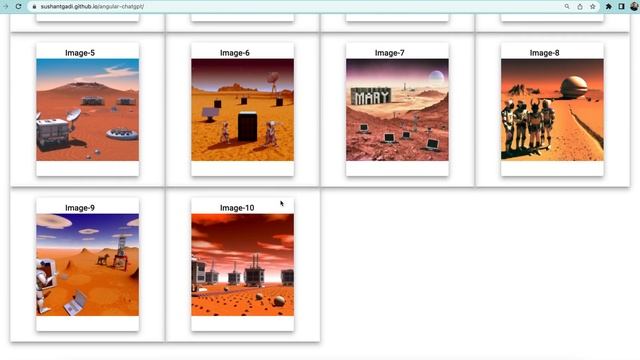Open the extensions puzzle icon
The width and height of the screenshot is (640, 360).
[x=609, y=7]
